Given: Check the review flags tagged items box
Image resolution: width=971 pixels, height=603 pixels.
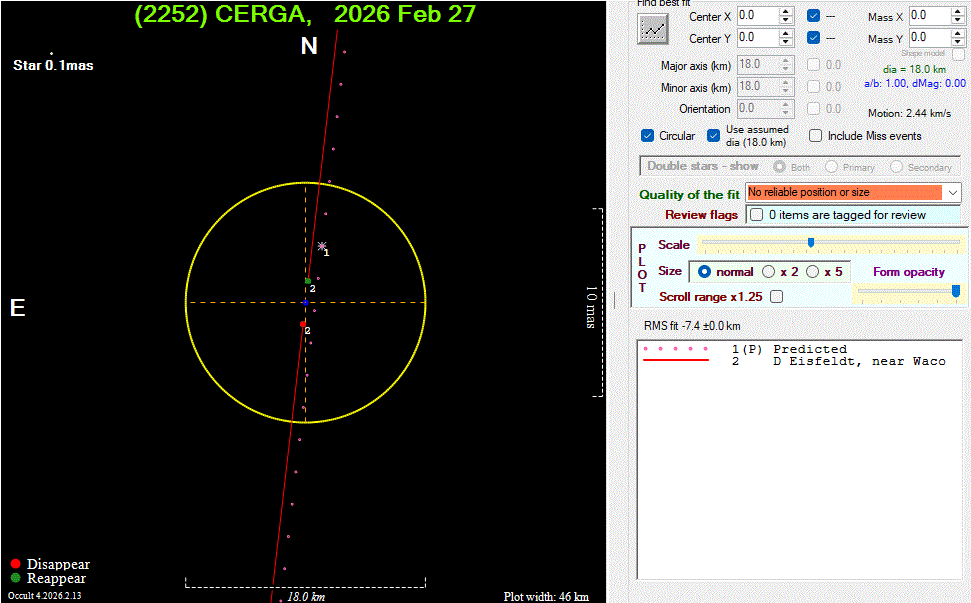Looking at the screenshot, I should (757, 215).
